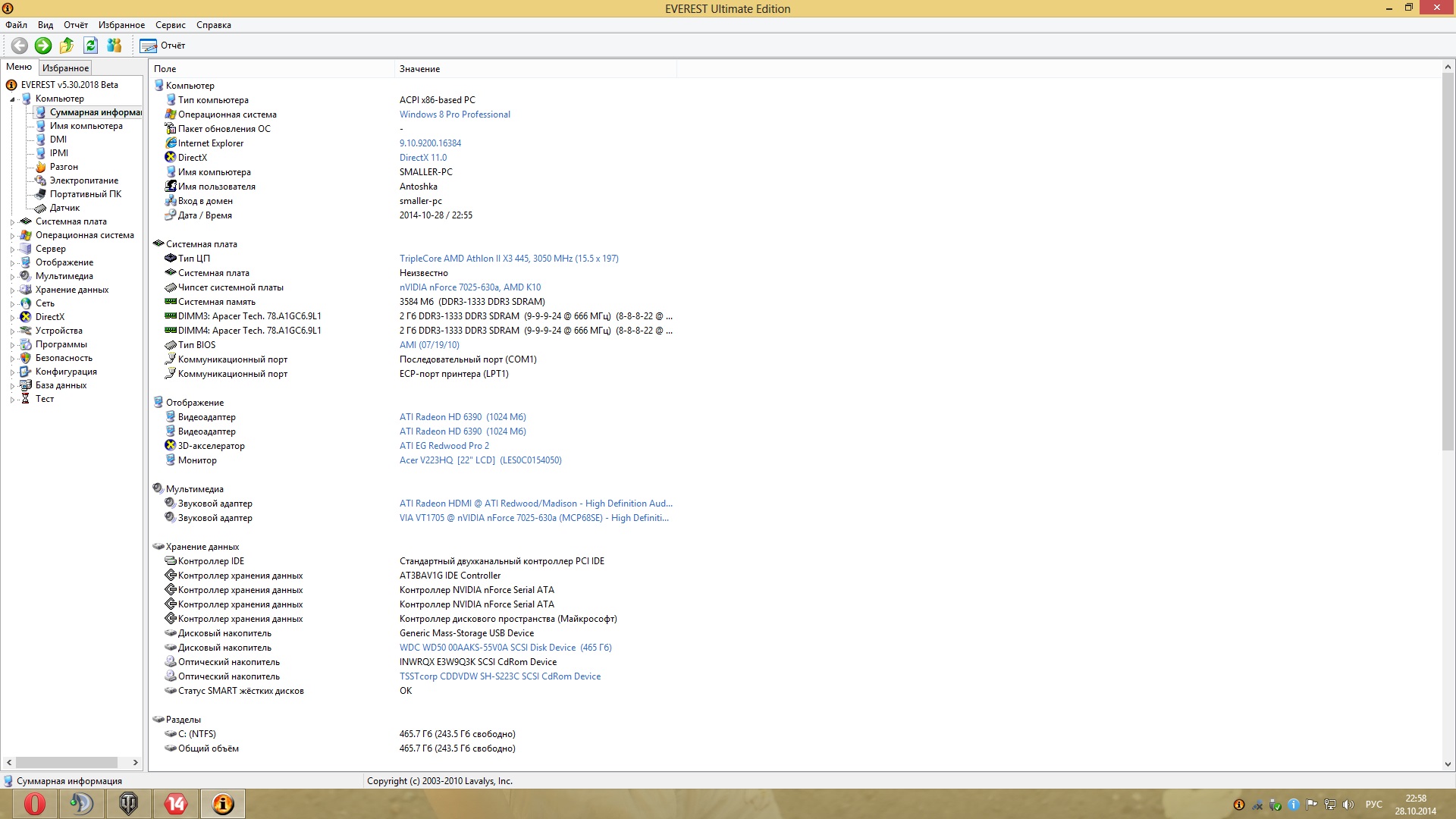This screenshot has width=1456, height=819.
Task: Click the Refresh toolbar icon
Action: [x=90, y=45]
